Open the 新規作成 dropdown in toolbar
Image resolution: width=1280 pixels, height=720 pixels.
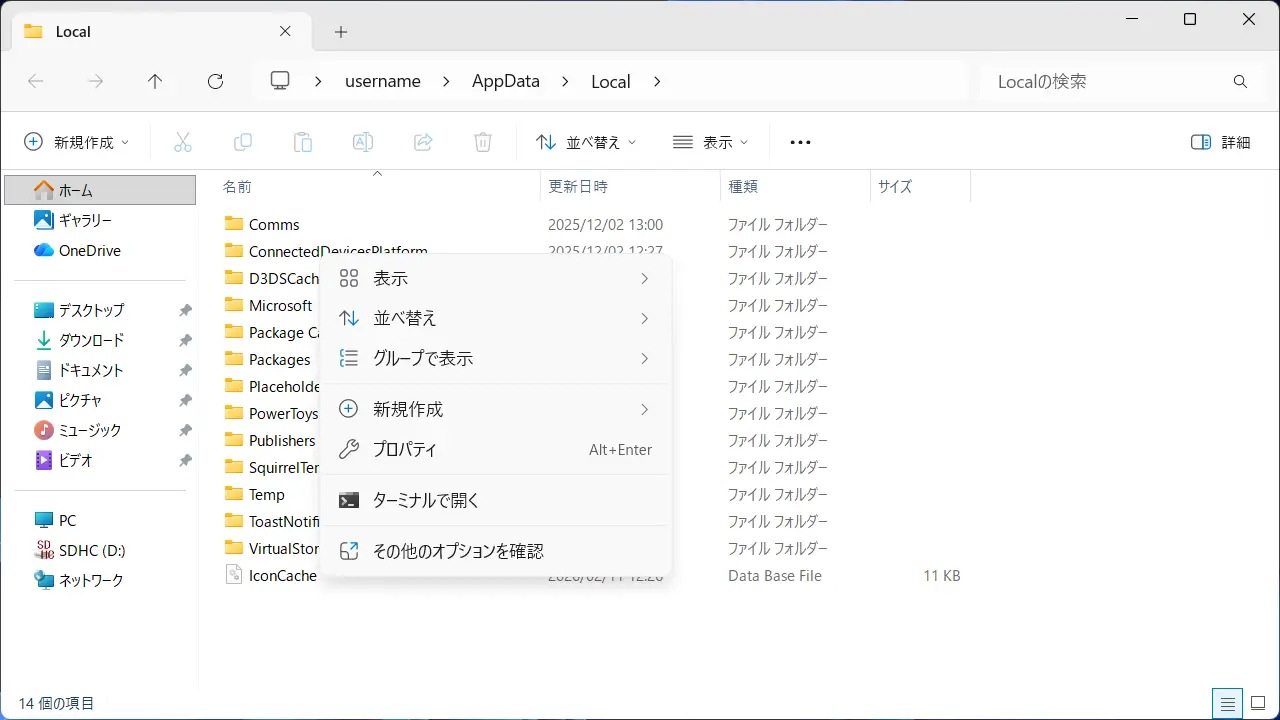[x=77, y=142]
